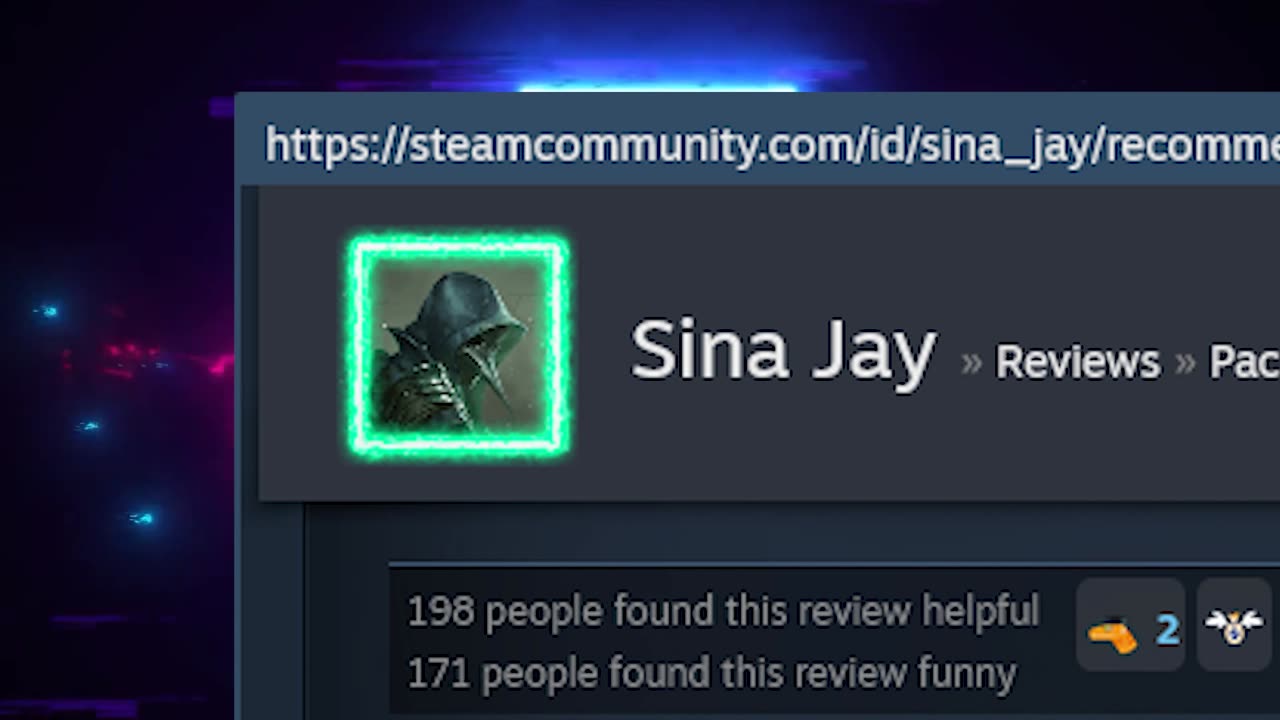The height and width of the screenshot is (720, 1280).
Task: Click "198 people found this review helpful"
Action: [x=723, y=611]
